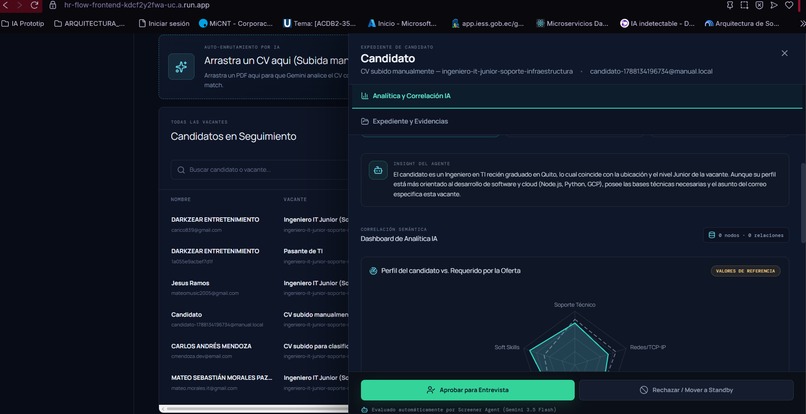Bookmark the page with the heart icon
Viewport: 806px width, 414px height.
[789, 5]
